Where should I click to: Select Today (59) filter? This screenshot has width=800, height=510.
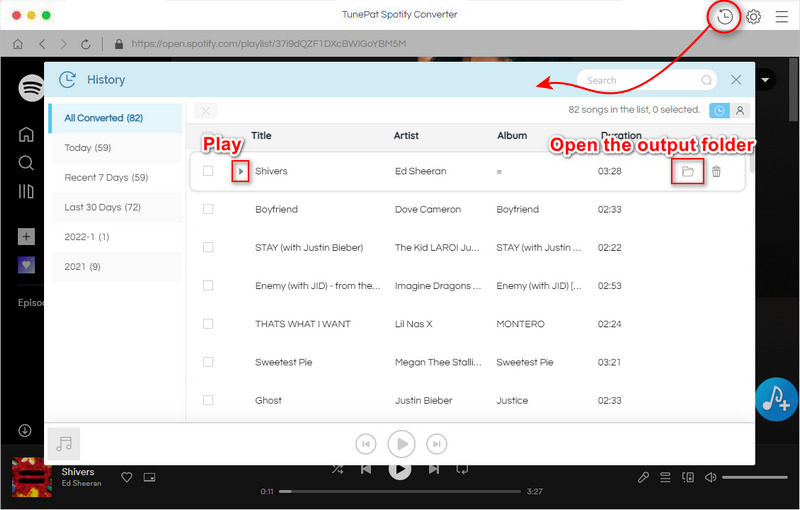(117, 148)
